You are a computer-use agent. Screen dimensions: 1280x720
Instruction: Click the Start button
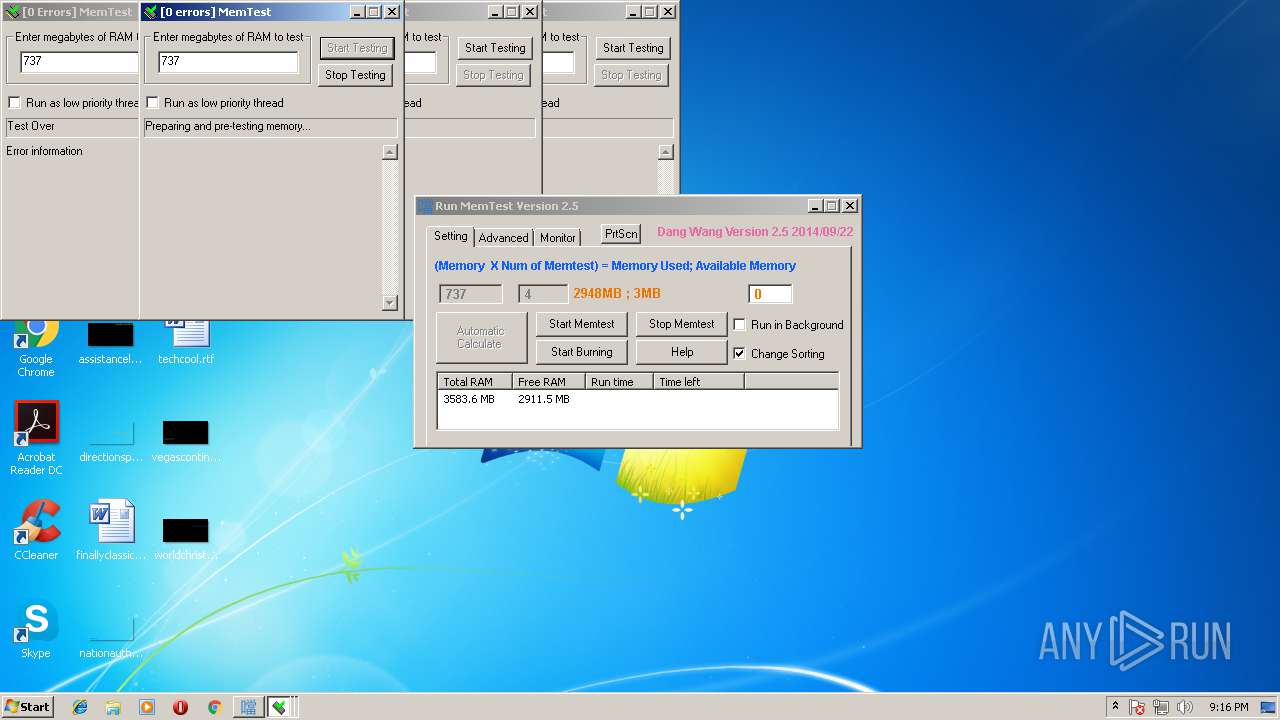(x=27, y=707)
